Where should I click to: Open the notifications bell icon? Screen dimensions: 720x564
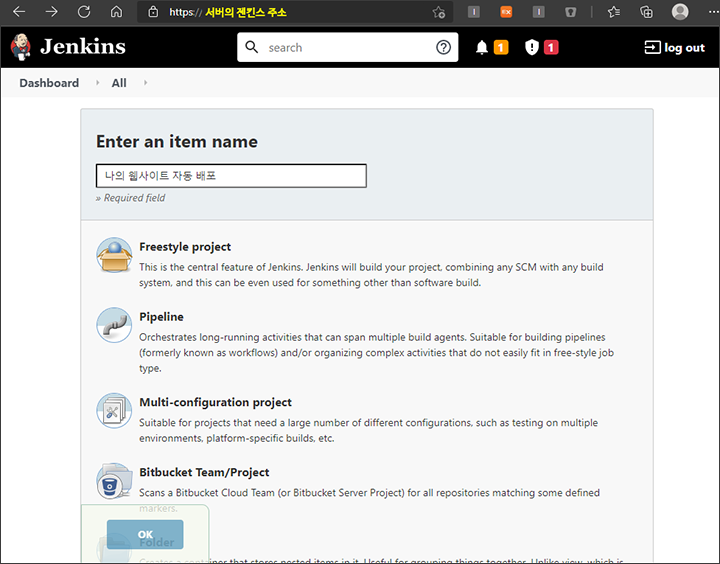coord(482,47)
